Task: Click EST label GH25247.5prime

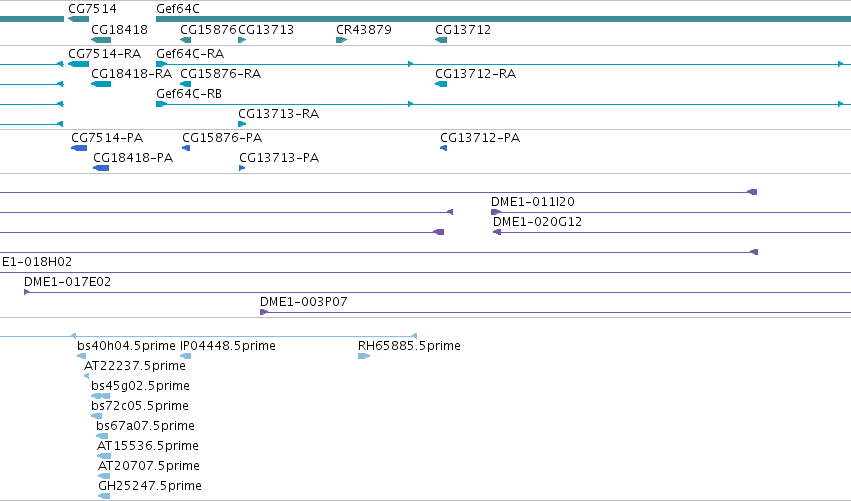Action: click(x=150, y=486)
